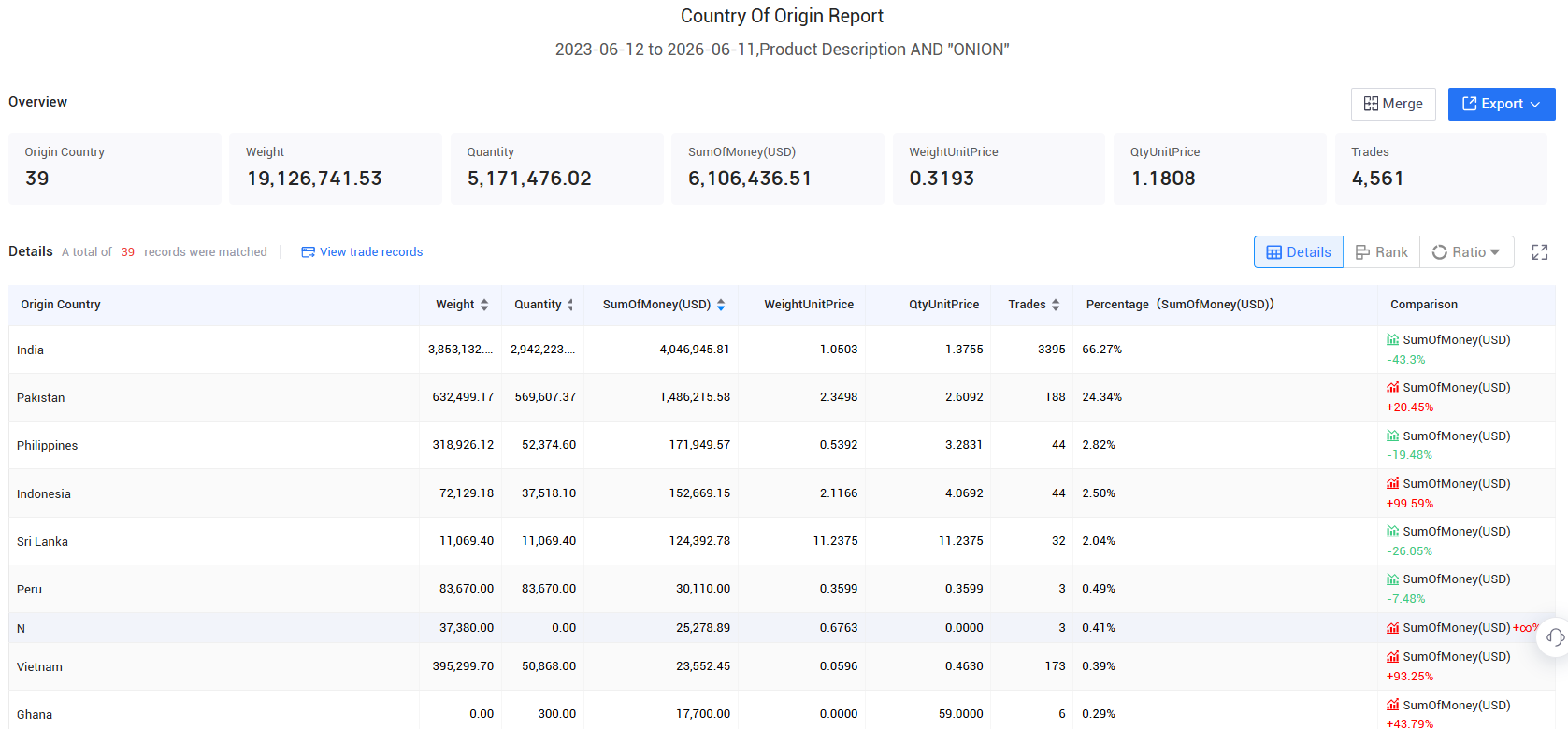This screenshot has height=729, width=1568.
Task: Click the N row comparison chart icon
Action: click(x=1392, y=628)
